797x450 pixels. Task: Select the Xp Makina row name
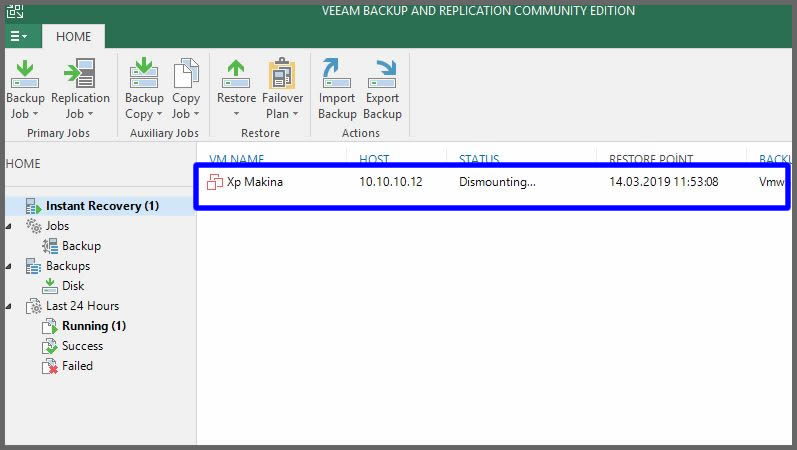coord(255,182)
